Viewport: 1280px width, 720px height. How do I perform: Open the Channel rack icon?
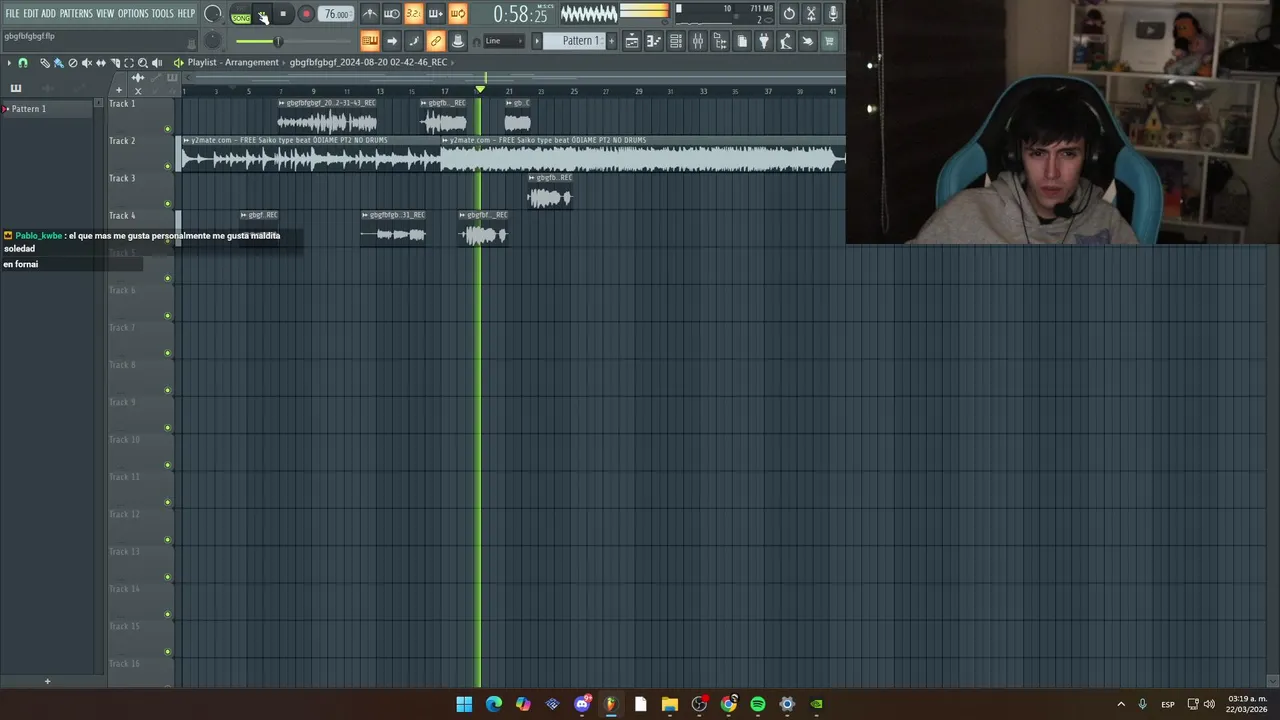point(676,41)
